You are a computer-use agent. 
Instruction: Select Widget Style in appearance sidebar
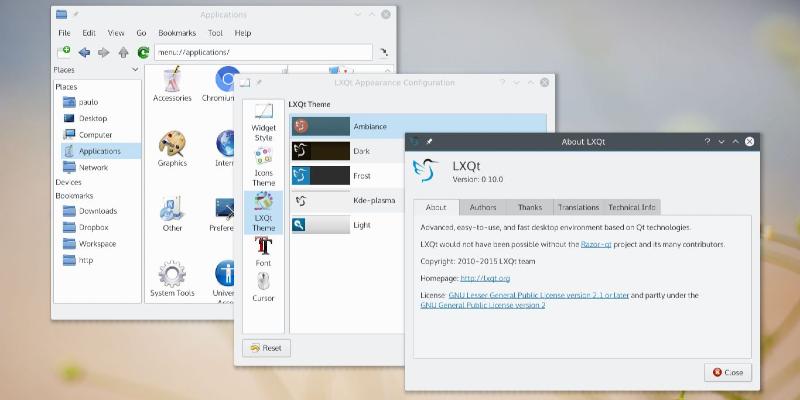point(263,122)
